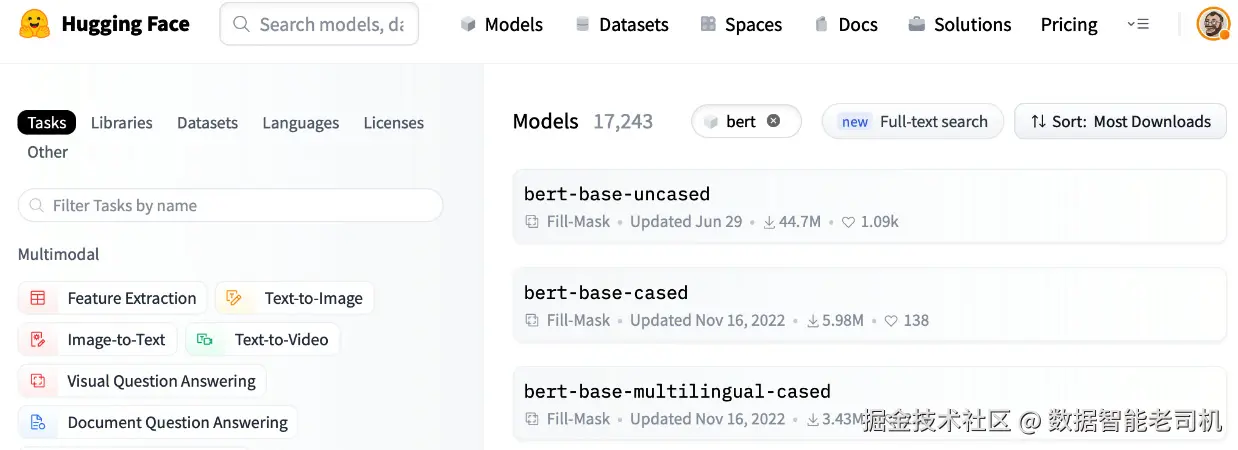Select Document Question Answering icon
The image size is (1238, 450).
38,423
